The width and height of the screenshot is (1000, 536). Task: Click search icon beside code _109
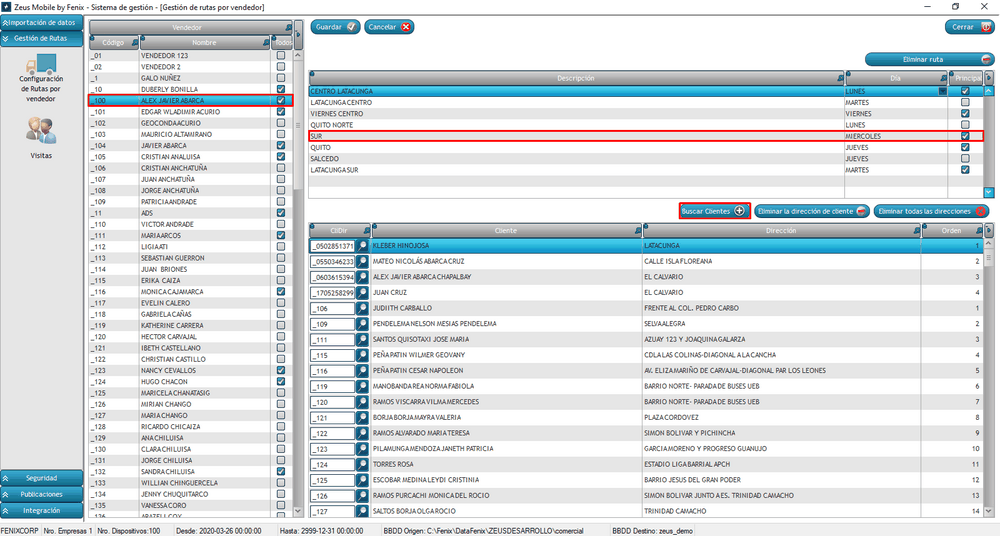pos(362,324)
